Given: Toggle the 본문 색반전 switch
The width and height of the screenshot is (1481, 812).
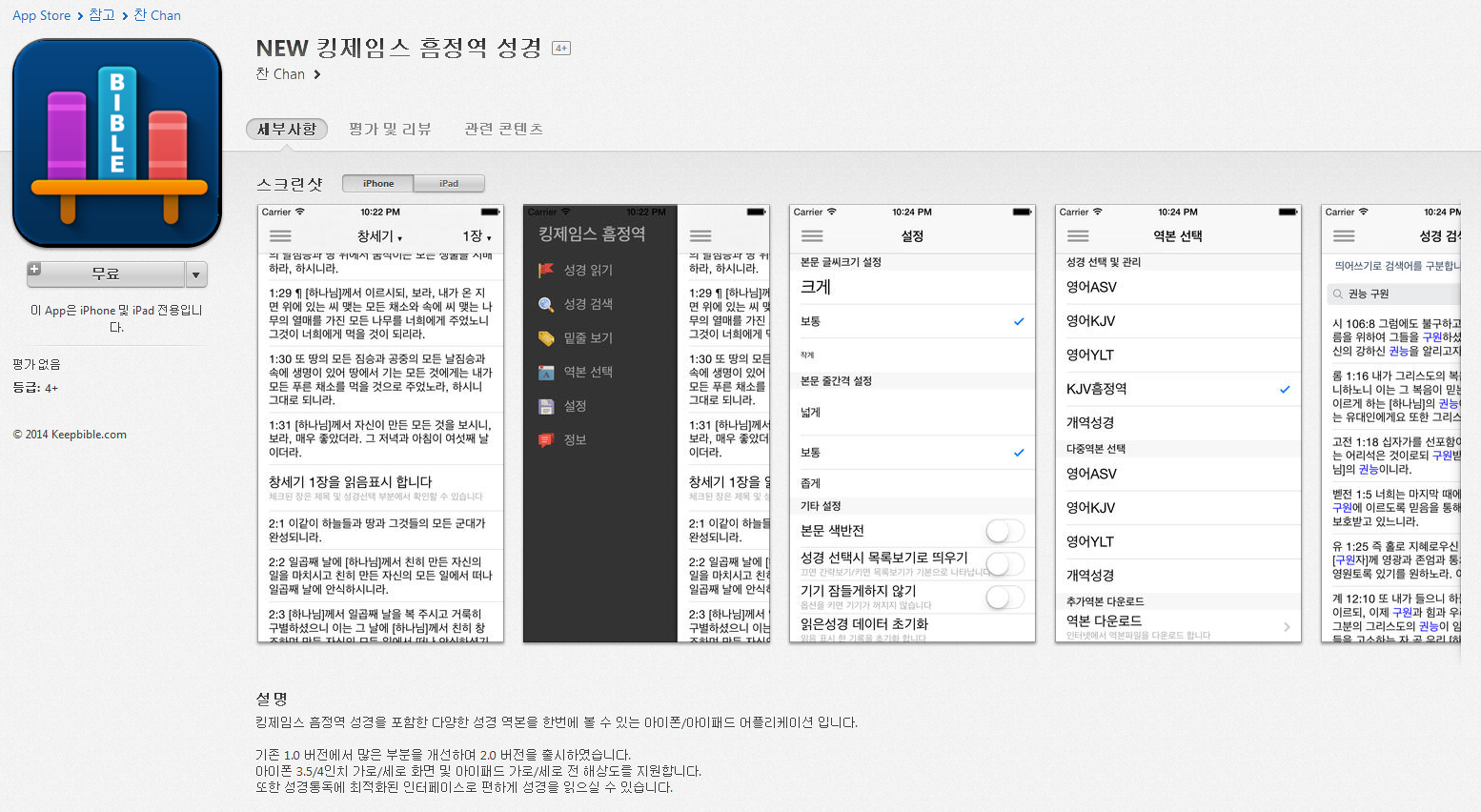Looking at the screenshot, I should point(1004,531).
